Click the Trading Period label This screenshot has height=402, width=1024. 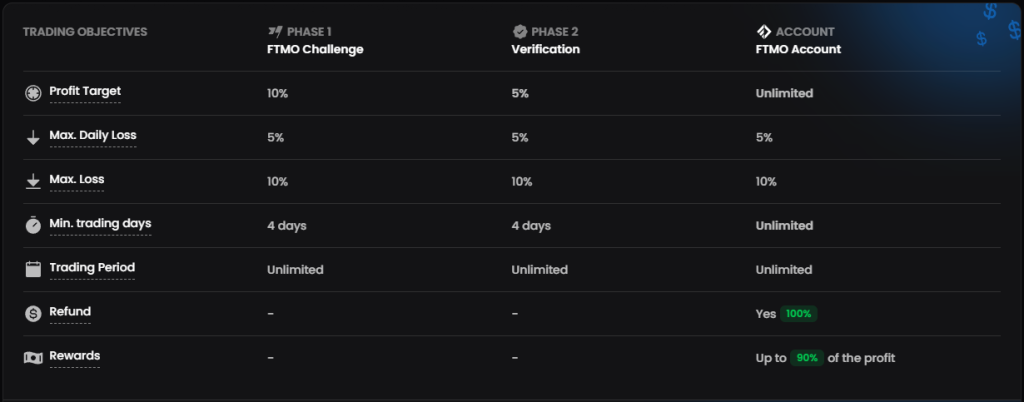92,267
